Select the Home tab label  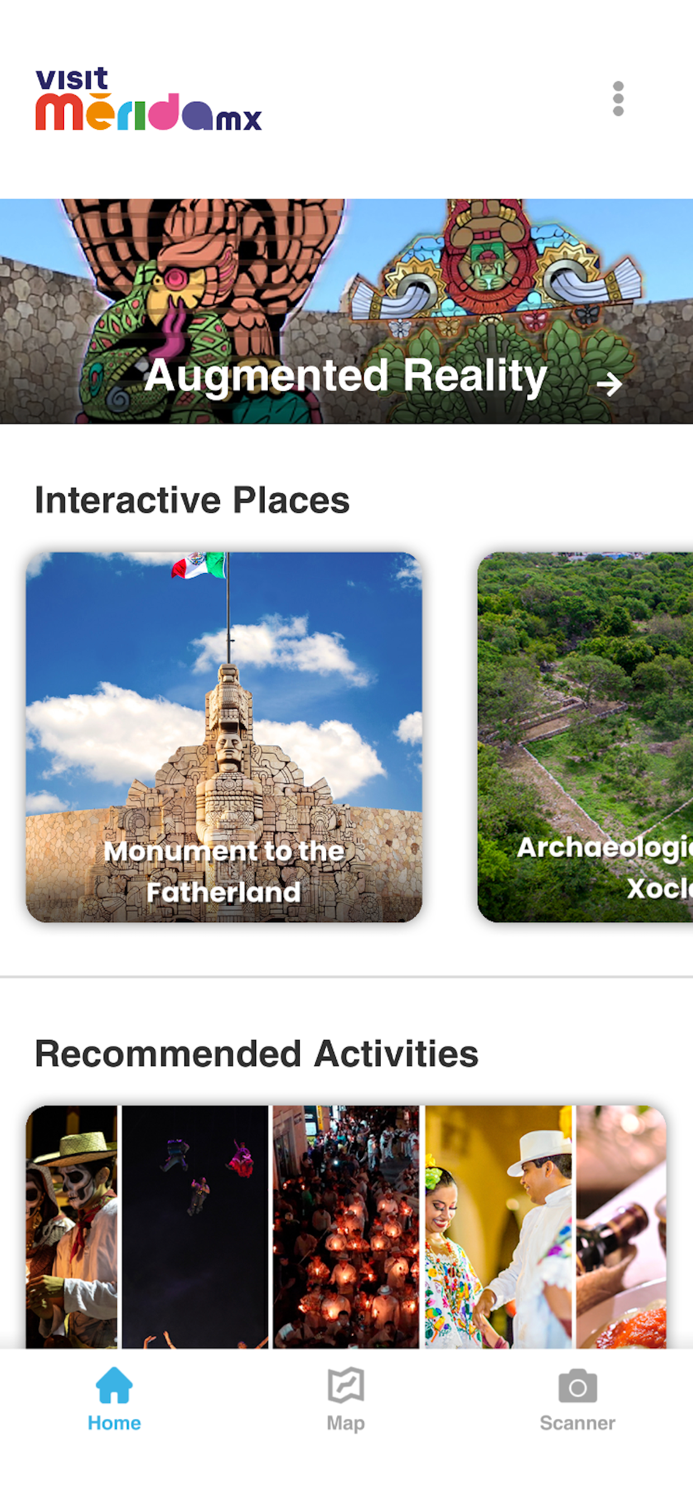[113, 1422]
